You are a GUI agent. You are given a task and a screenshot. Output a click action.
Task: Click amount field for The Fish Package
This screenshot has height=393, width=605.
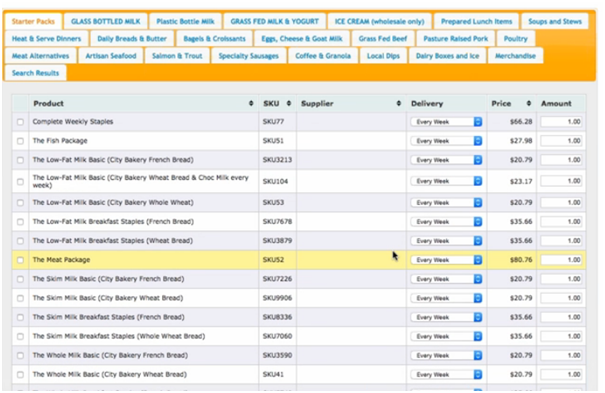point(561,141)
